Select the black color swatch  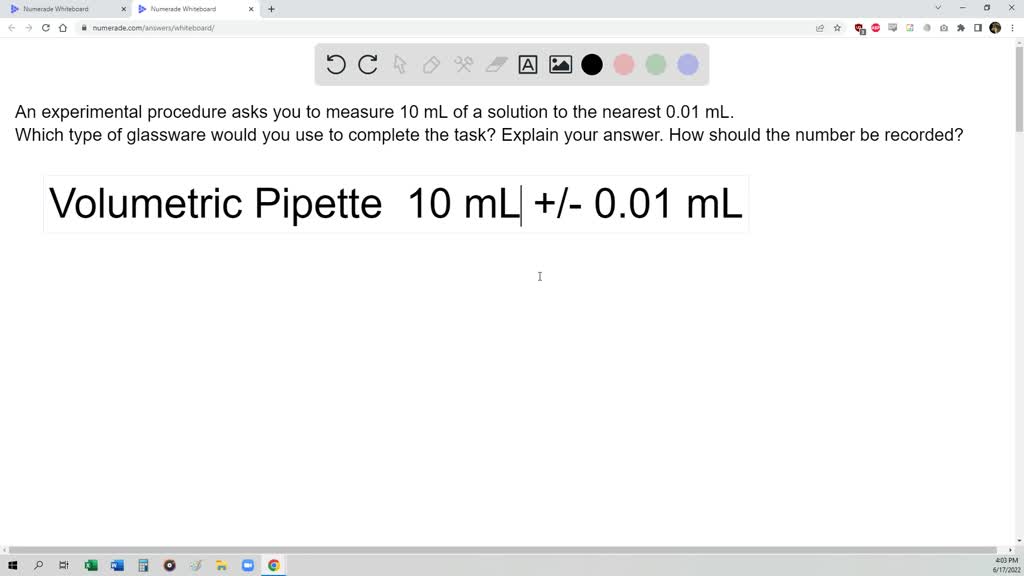tap(592, 64)
